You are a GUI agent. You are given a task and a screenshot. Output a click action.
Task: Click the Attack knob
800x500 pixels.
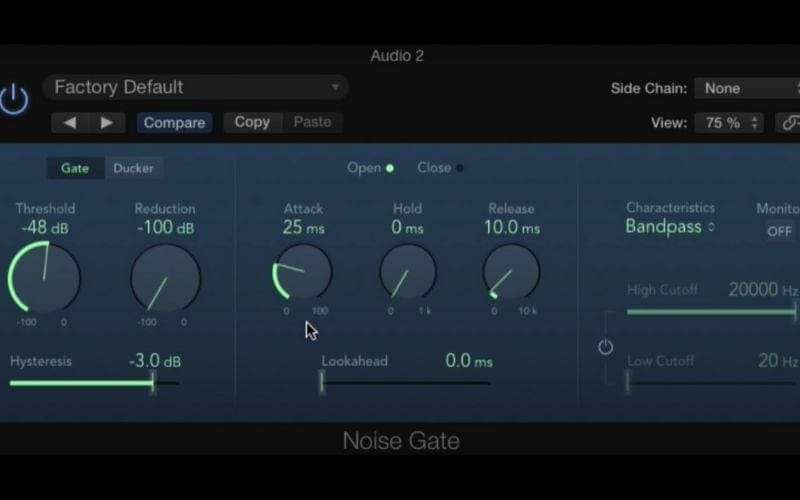coord(303,272)
